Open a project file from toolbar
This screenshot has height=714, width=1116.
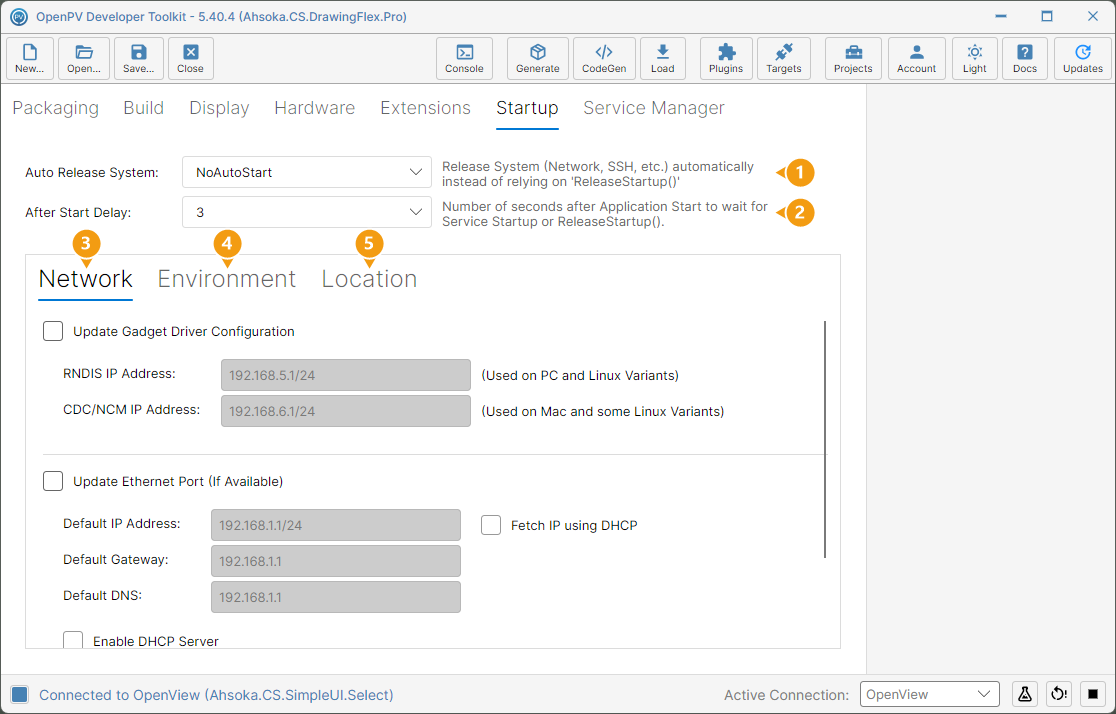pyautogui.click(x=84, y=58)
